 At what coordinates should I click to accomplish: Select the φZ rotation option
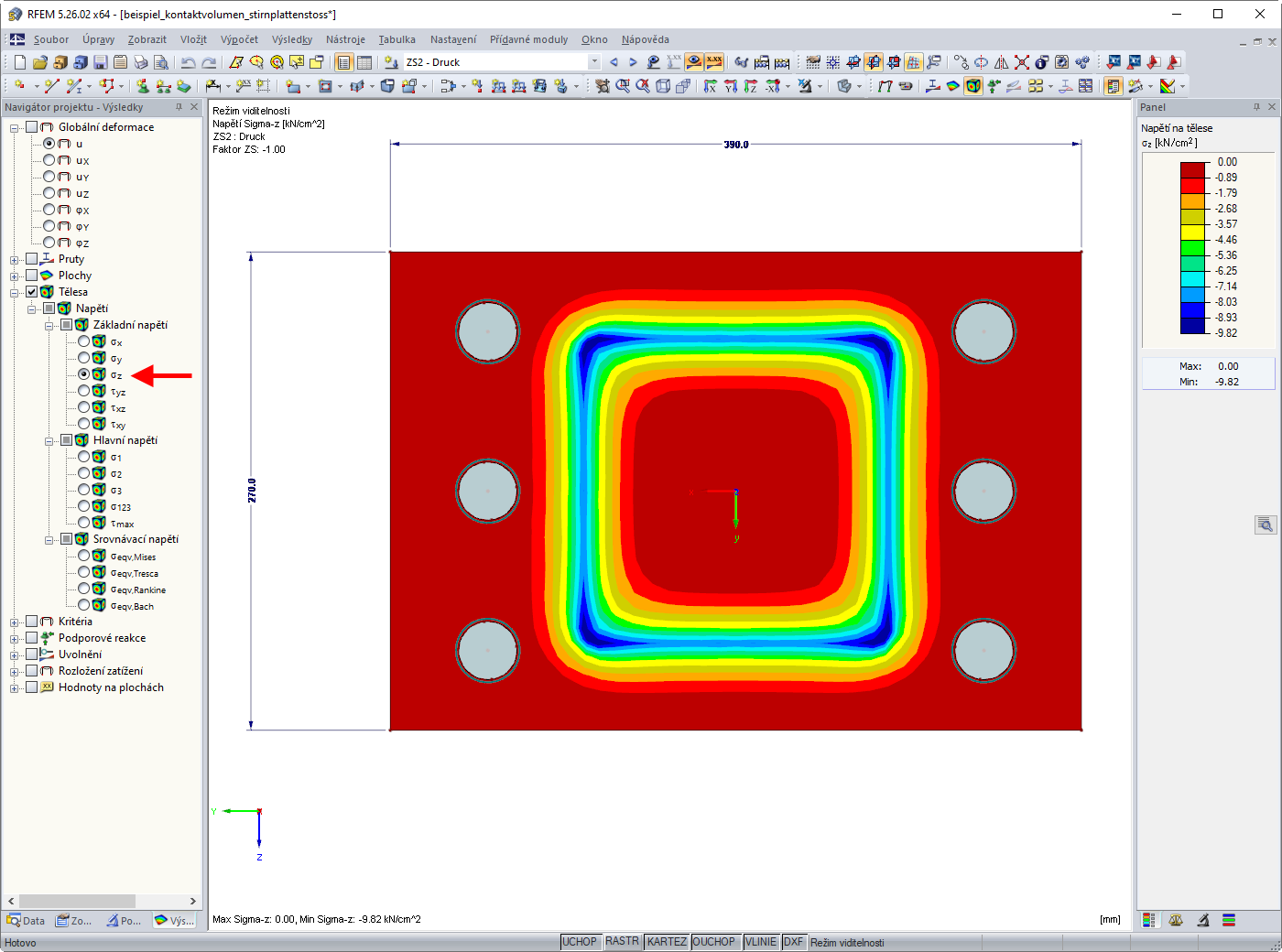coord(49,243)
